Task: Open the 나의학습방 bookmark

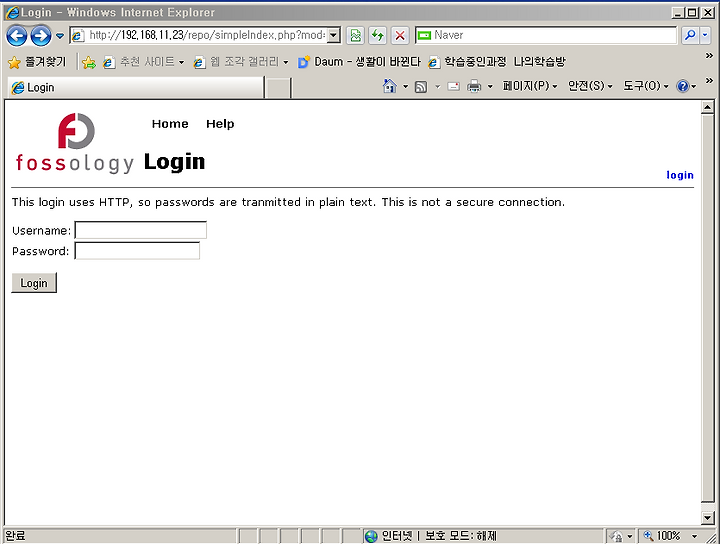Action: (540, 62)
